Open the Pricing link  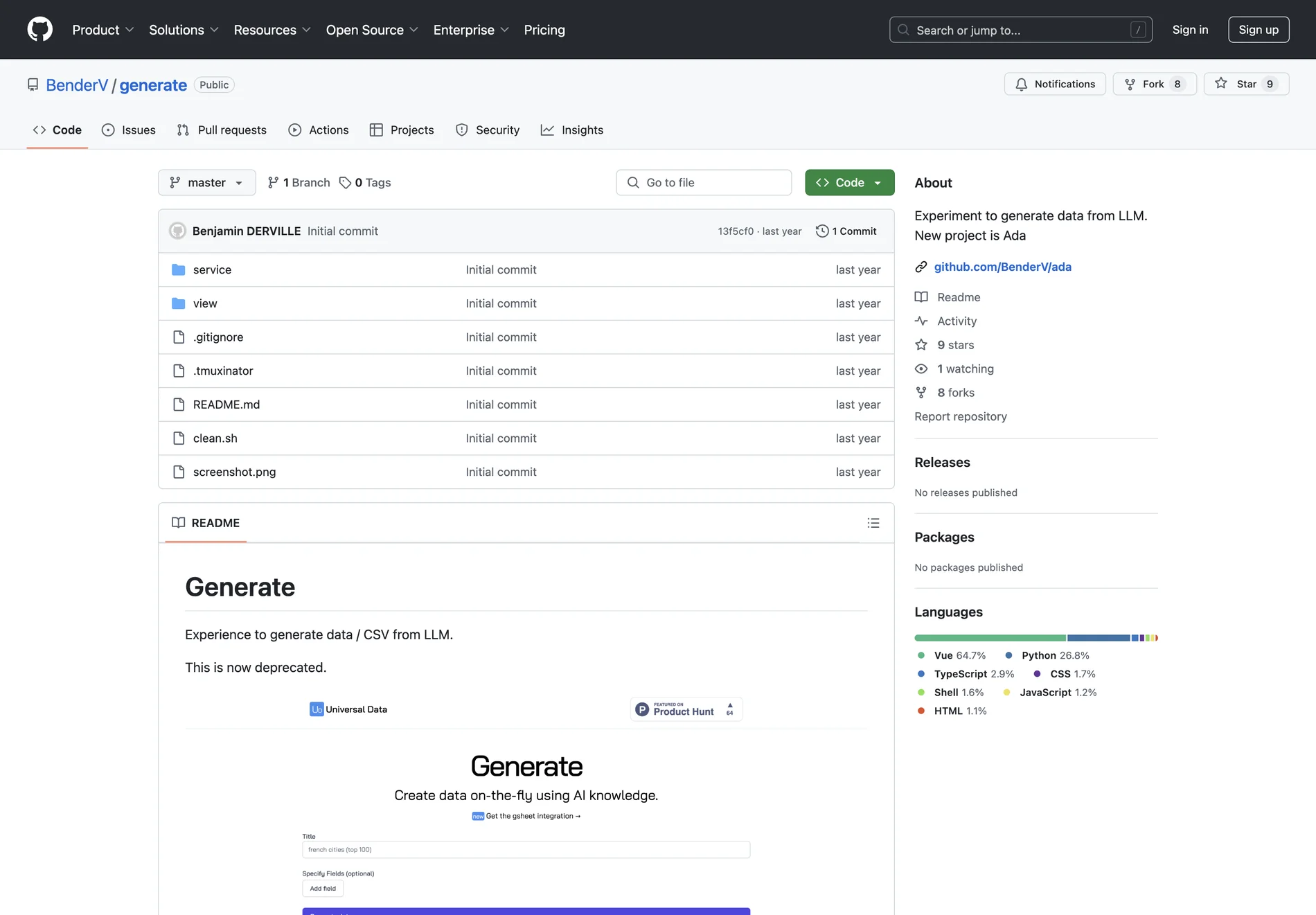(x=544, y=30)
